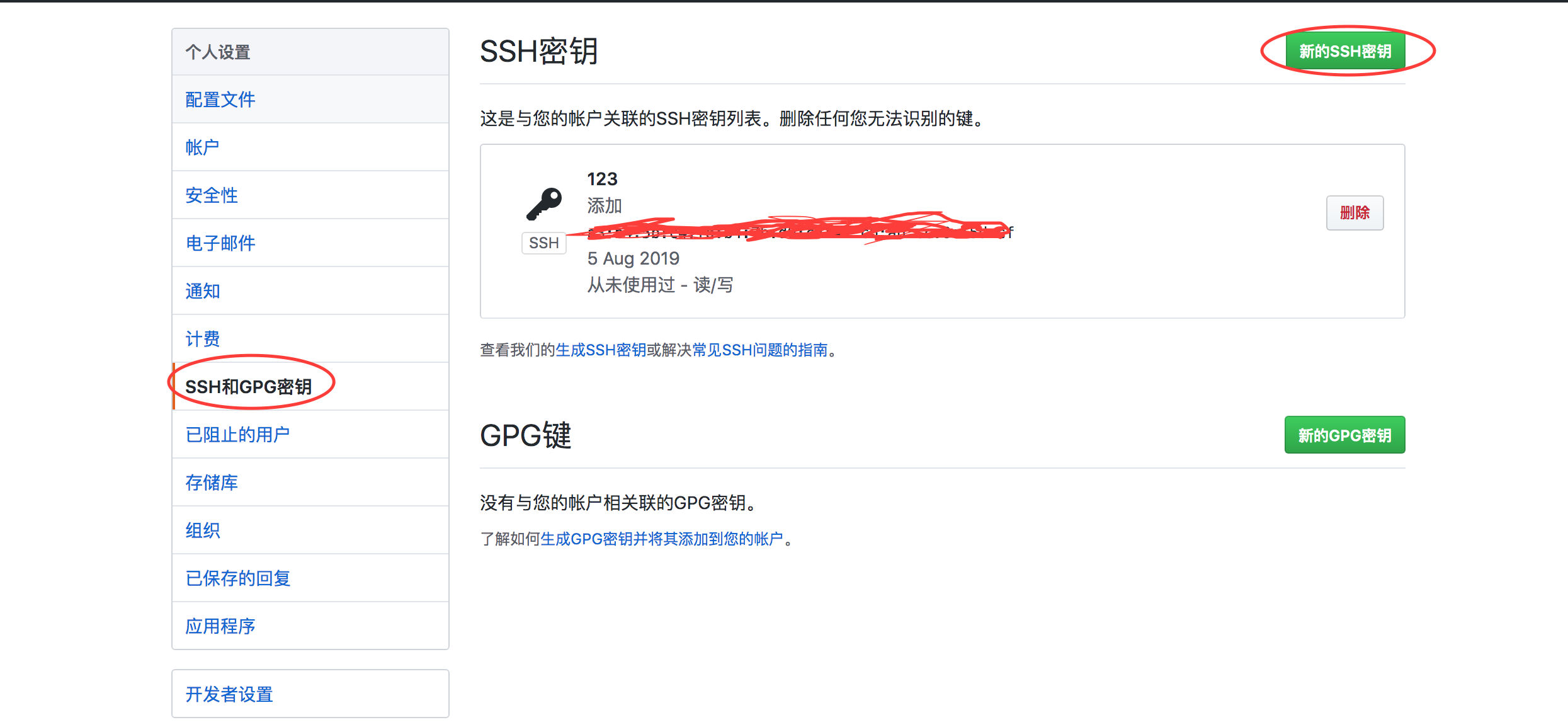Select the SSH和GPG密钥 sidebar item
This screenshot has height=727, width=1568.
coord(248,387)
